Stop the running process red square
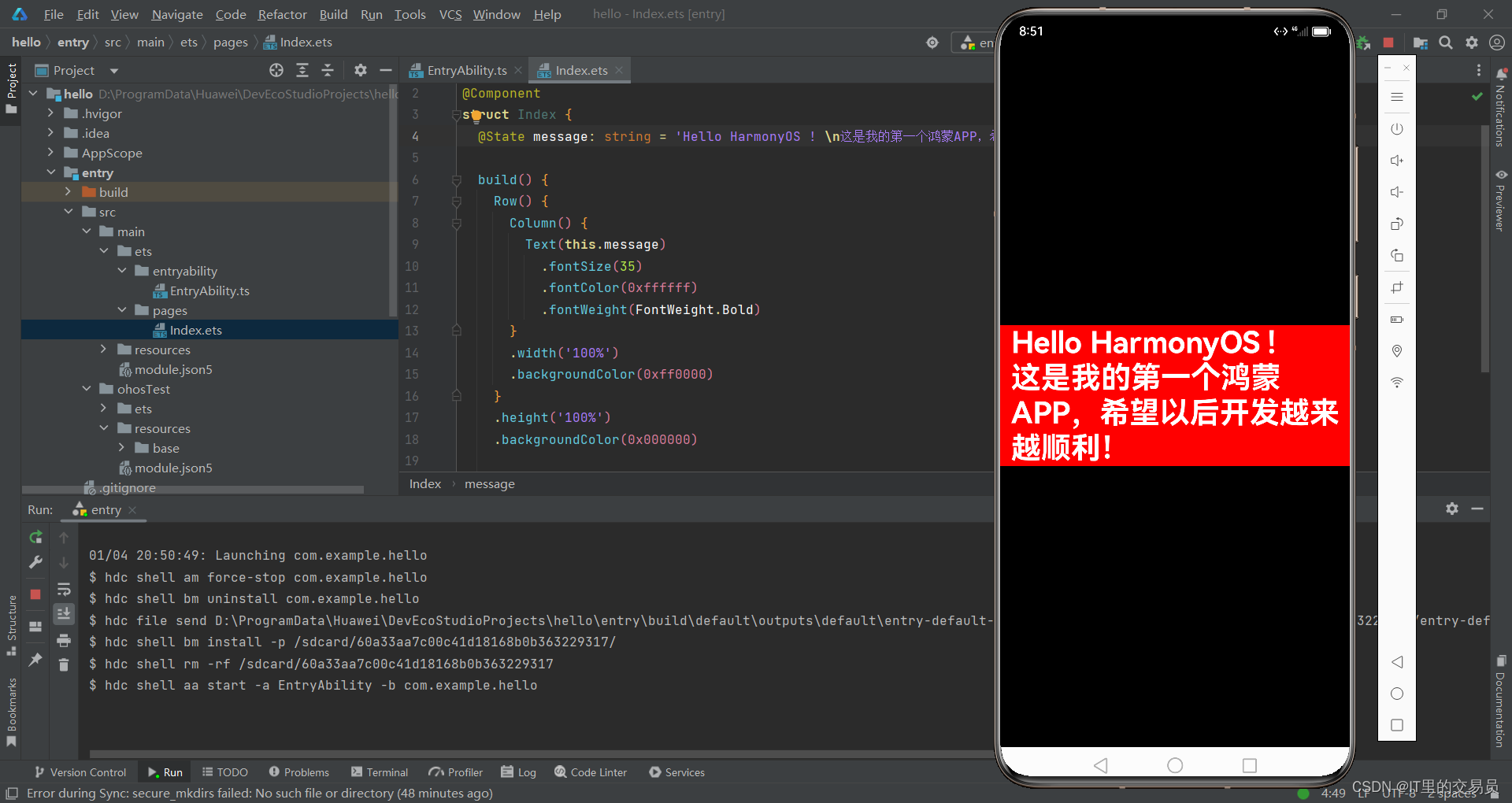This screenshot has height=803, width=1512. click(35, 594)
